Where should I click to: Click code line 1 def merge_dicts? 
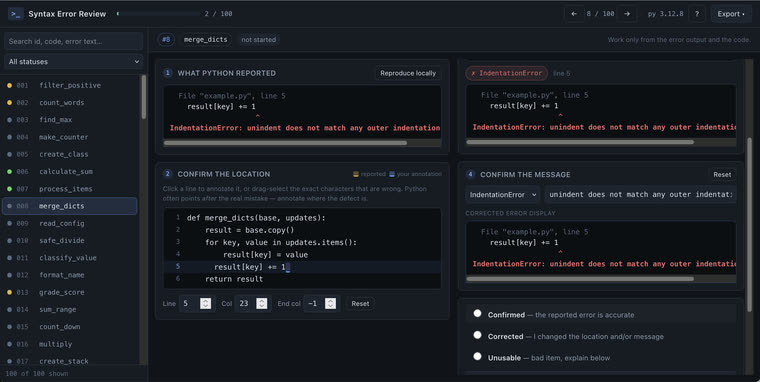point(302,218)
